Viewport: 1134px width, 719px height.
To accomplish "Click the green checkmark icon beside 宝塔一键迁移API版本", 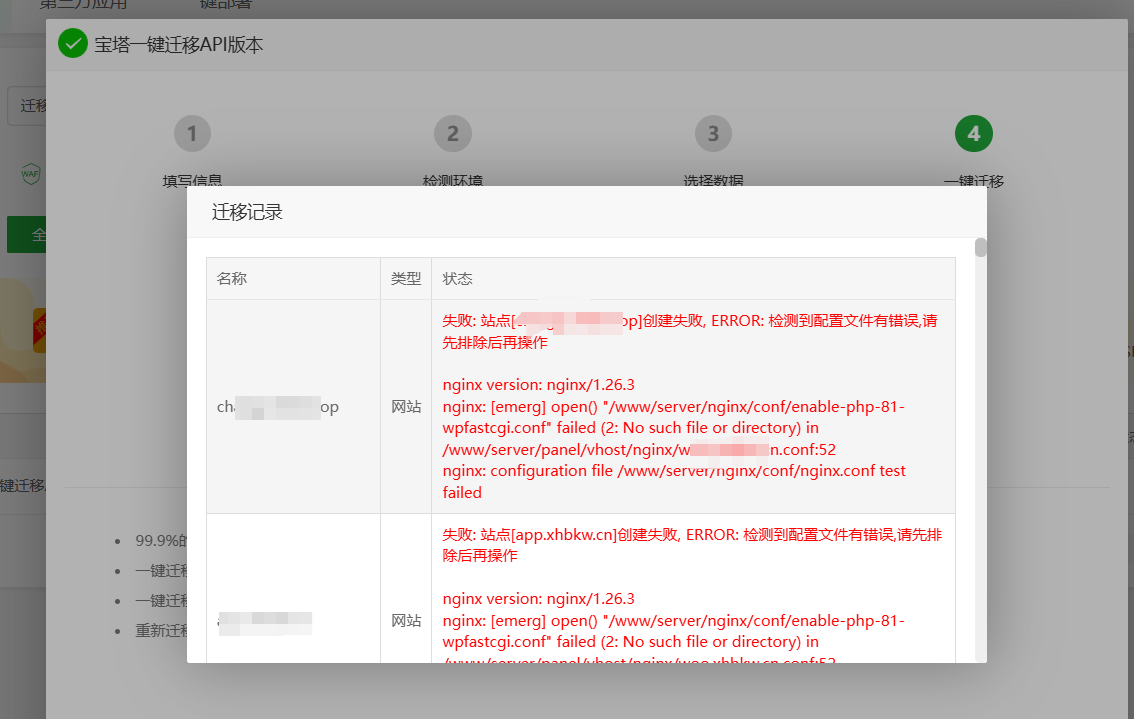I will tap(73, 43).
